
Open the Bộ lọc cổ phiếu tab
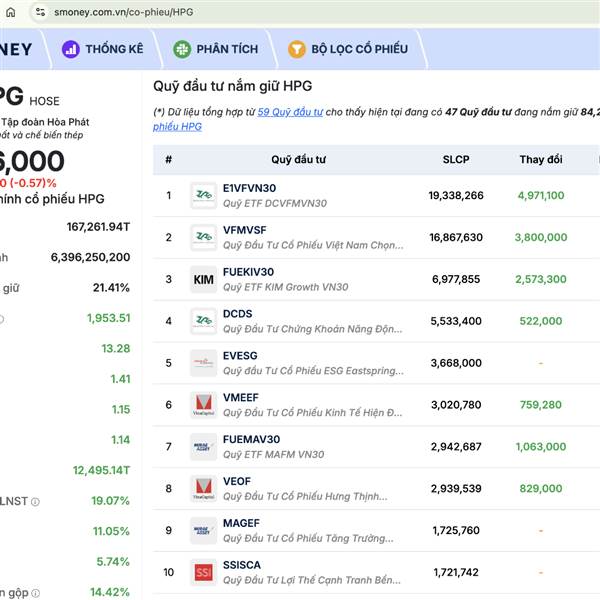coord(348,49)
